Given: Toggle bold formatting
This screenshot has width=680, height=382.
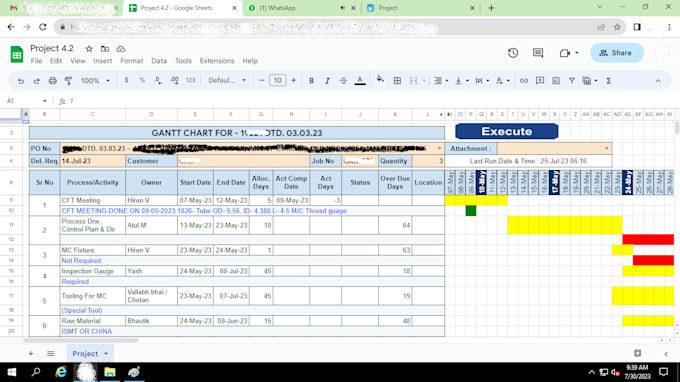Looking at the screenshot, I should [311, 81].
